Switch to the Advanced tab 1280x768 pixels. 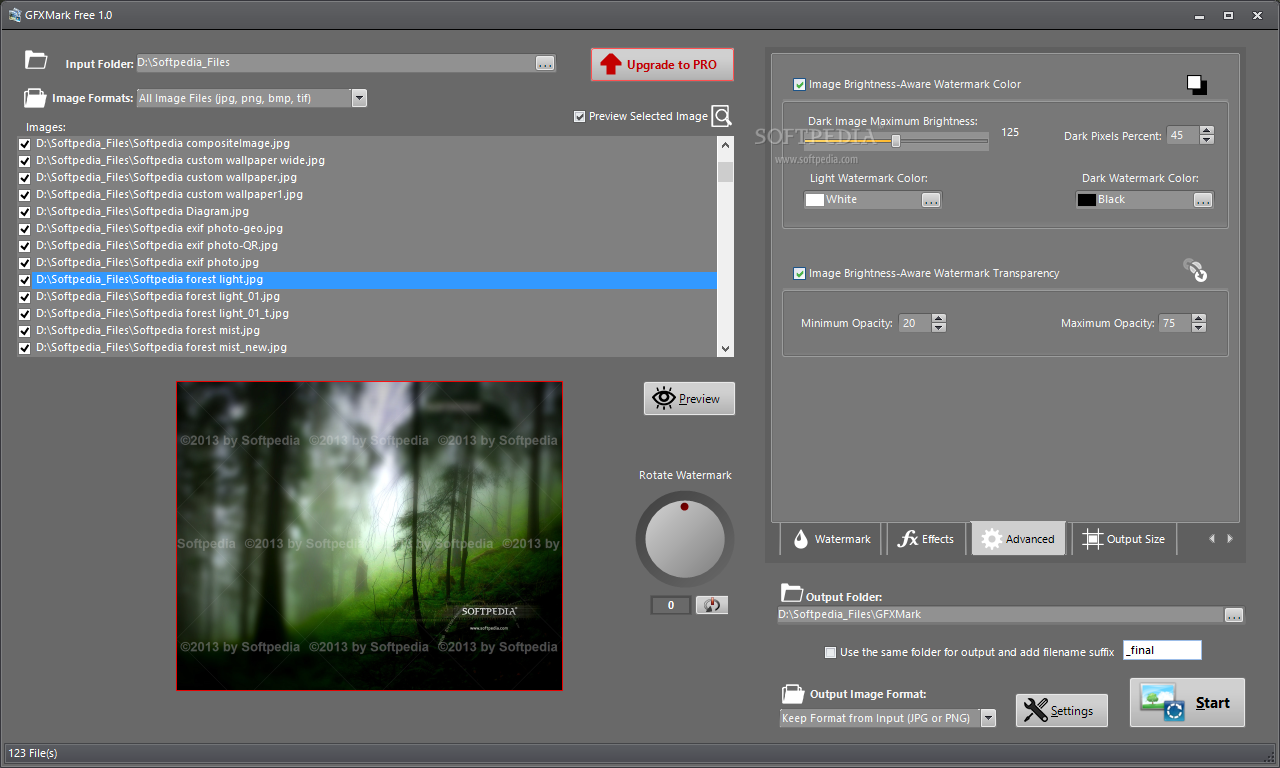click(x=1019, y=538)
